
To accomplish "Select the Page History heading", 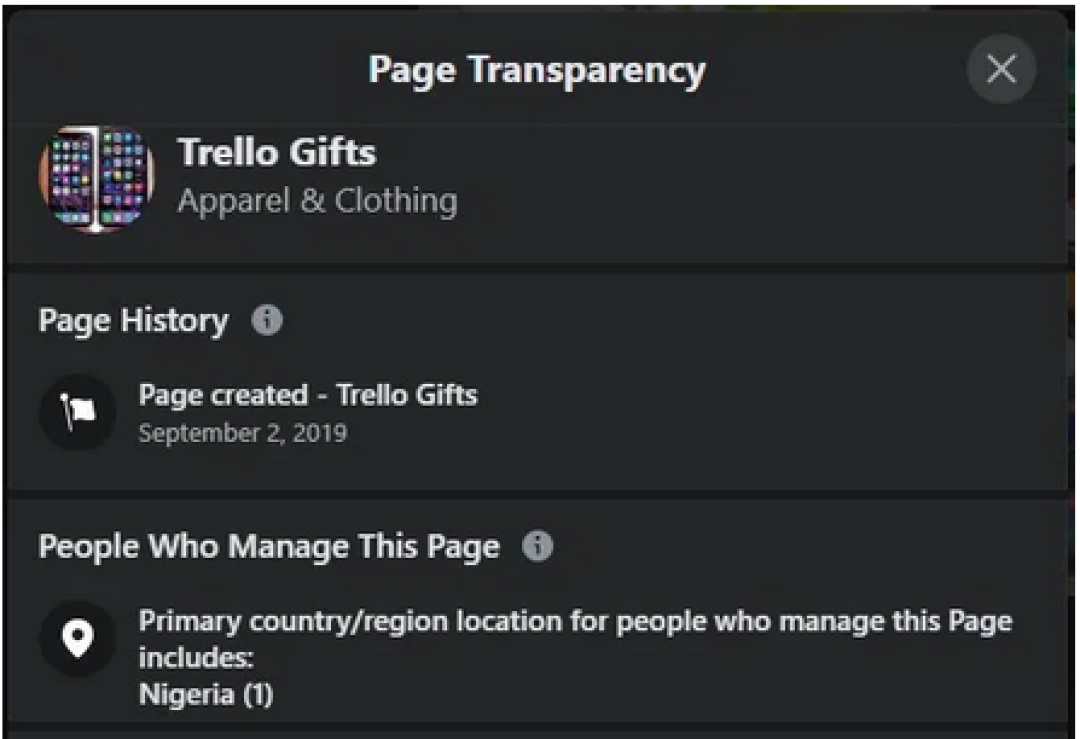I will 134,321.
